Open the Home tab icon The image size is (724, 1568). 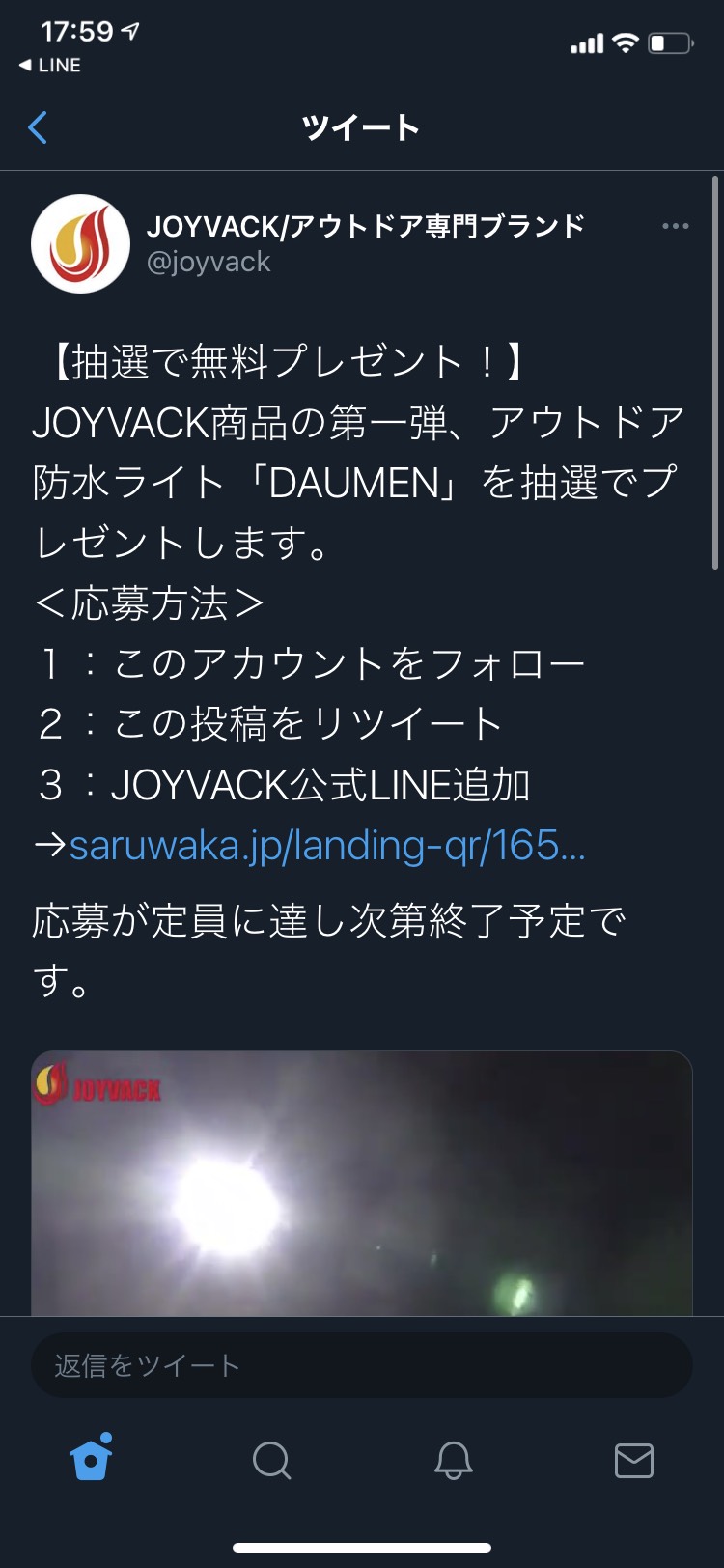[x=92, y=1458]
